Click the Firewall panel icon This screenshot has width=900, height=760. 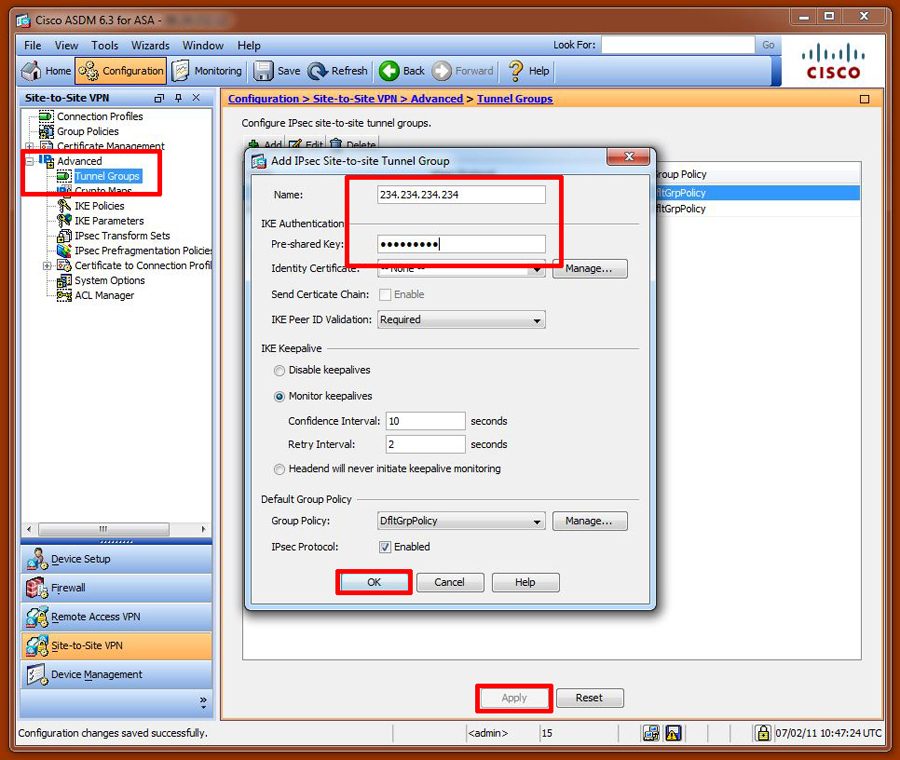point(37,588)
